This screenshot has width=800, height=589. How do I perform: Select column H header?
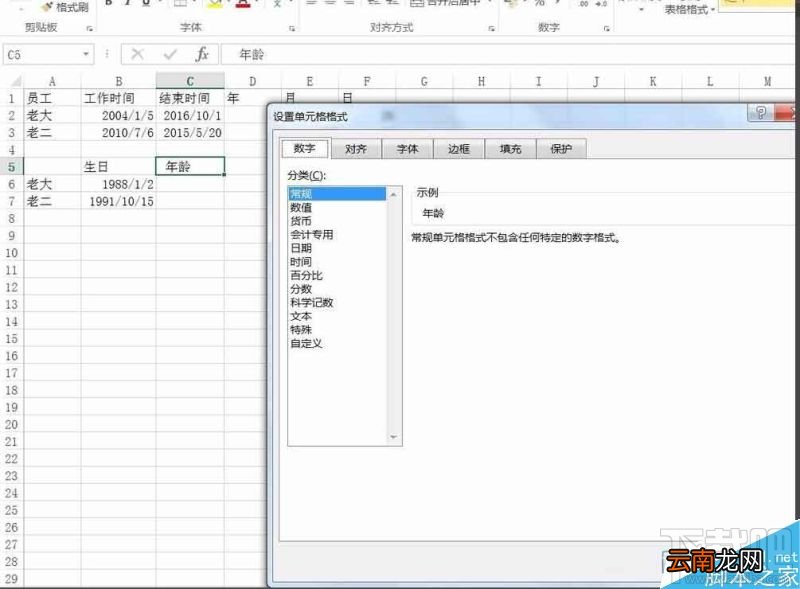(481, 81)
